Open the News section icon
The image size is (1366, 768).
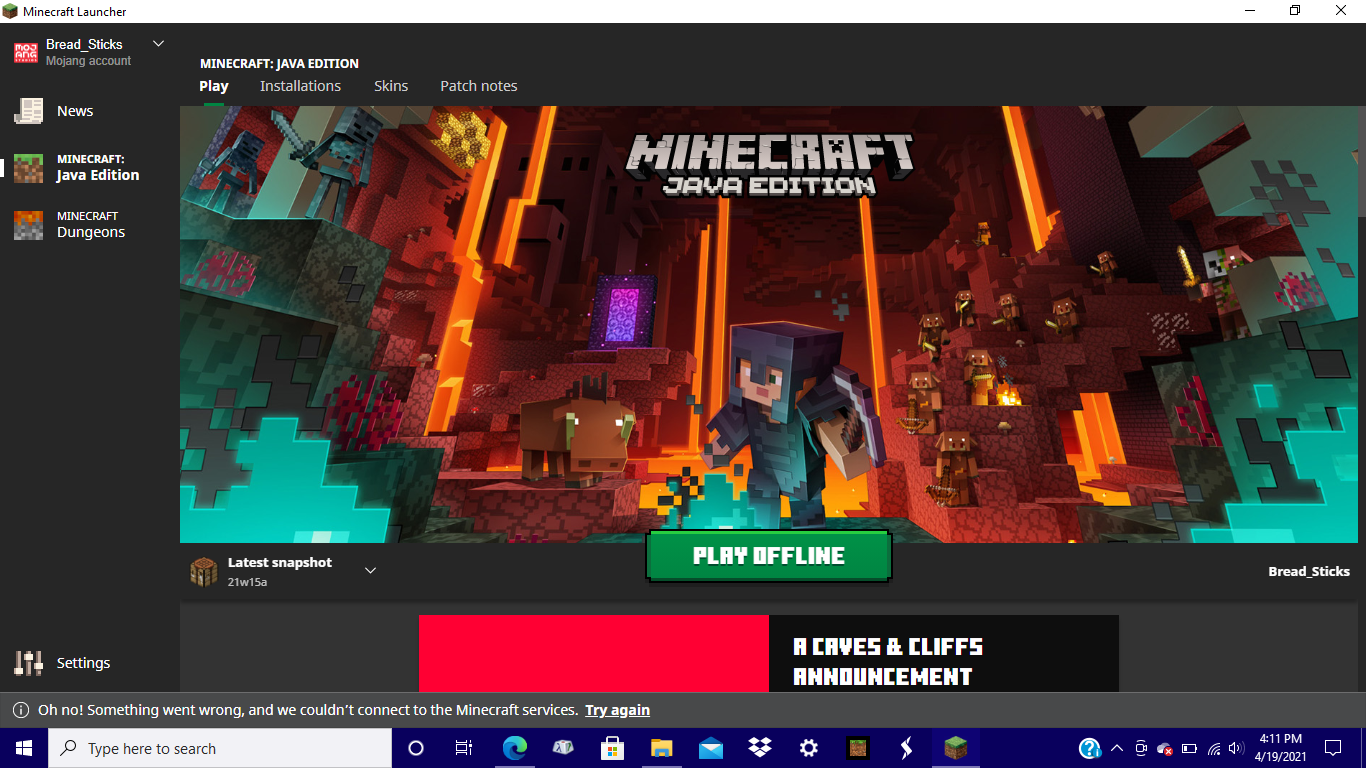[x=28, y=111]
